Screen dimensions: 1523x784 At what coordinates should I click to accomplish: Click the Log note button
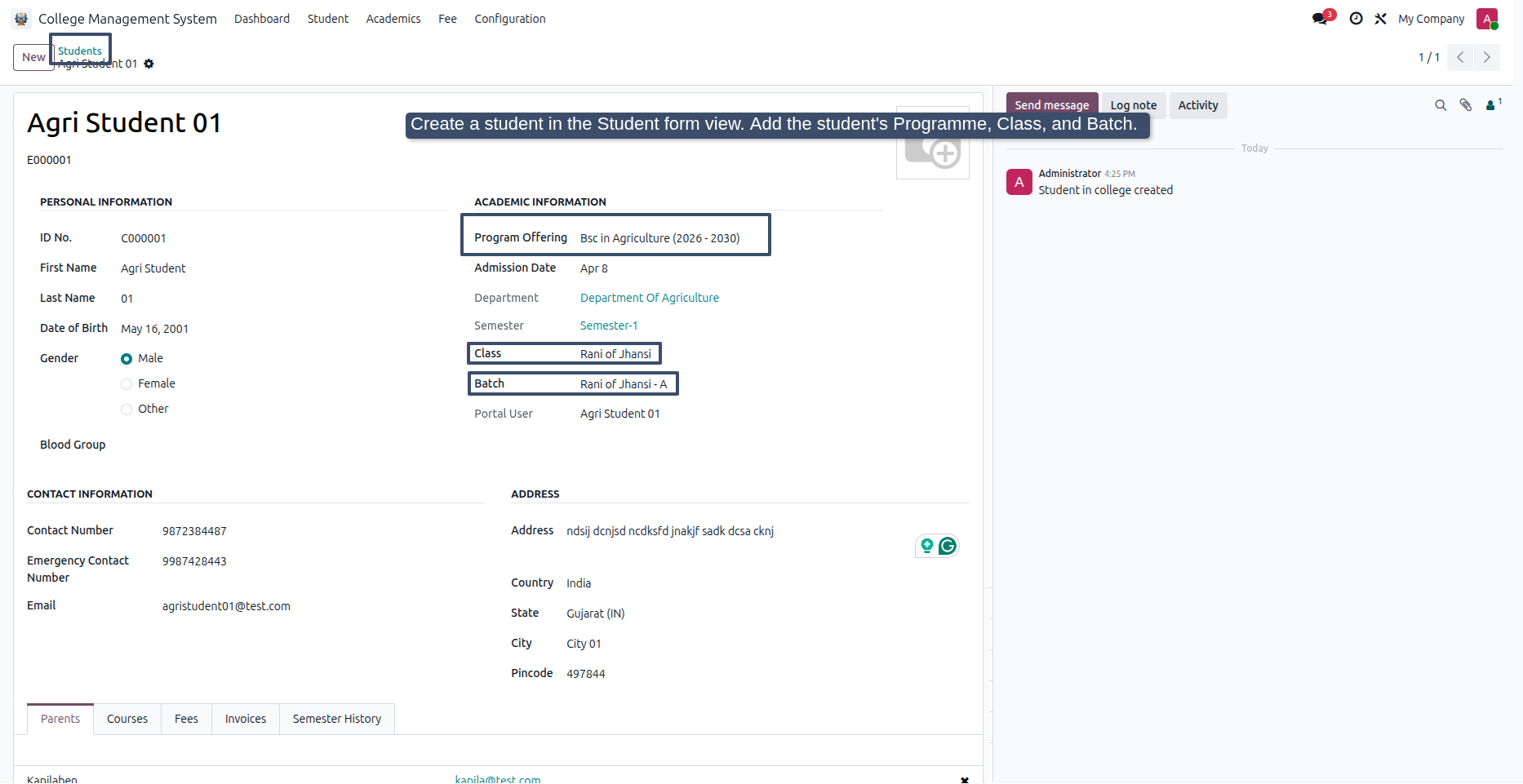tap(1134, 105)
